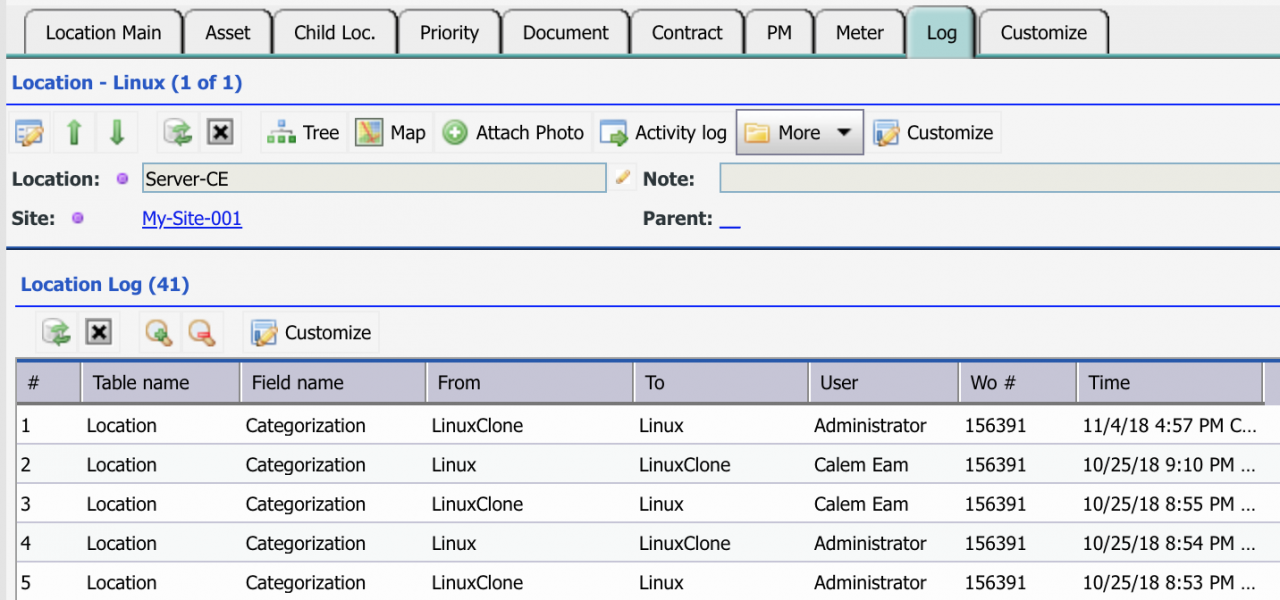Attach Photo to this location

click(513, 133)
